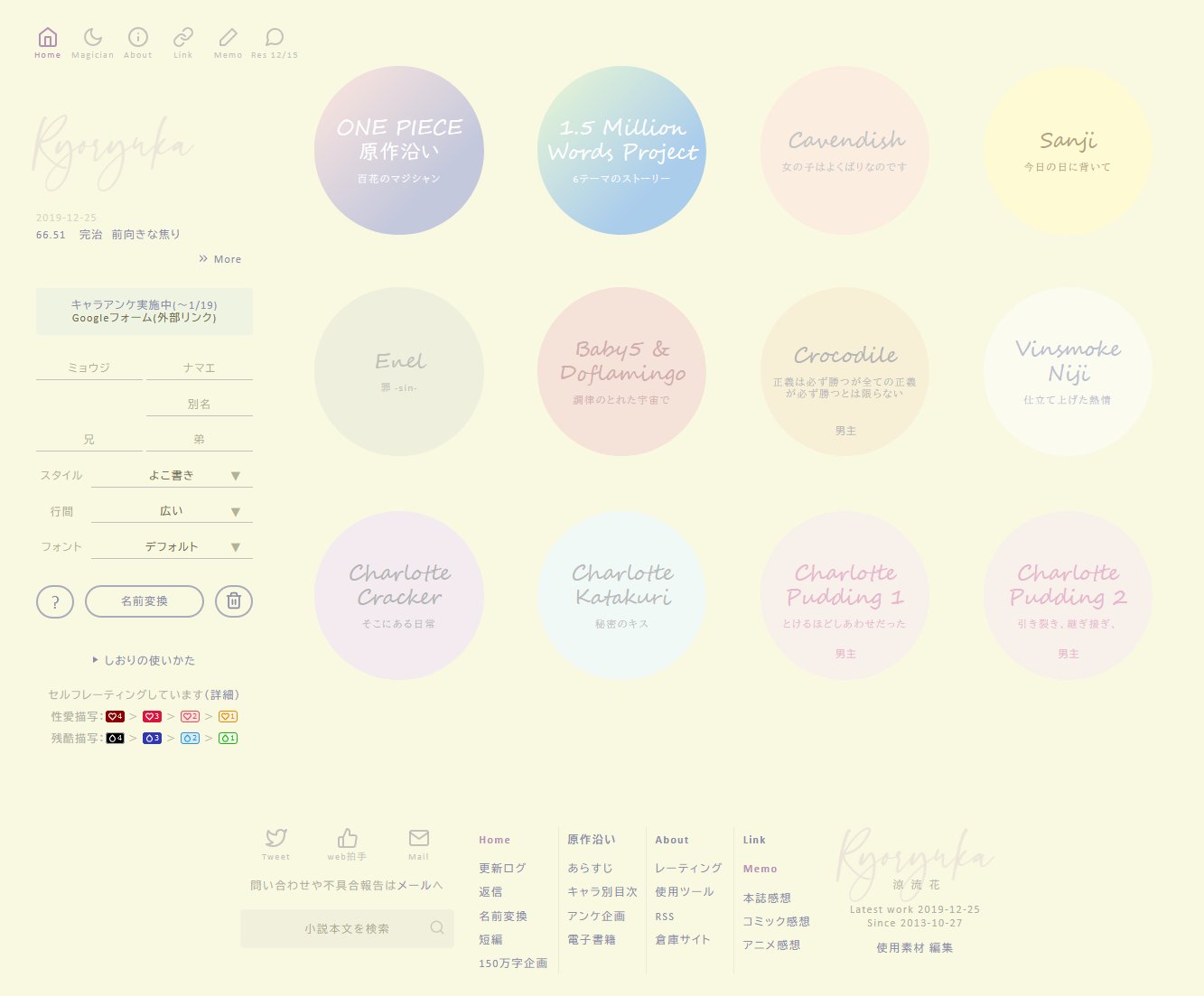Click 返信 in the footer
Screen dimensions: 1204x996
pos(490,891)
